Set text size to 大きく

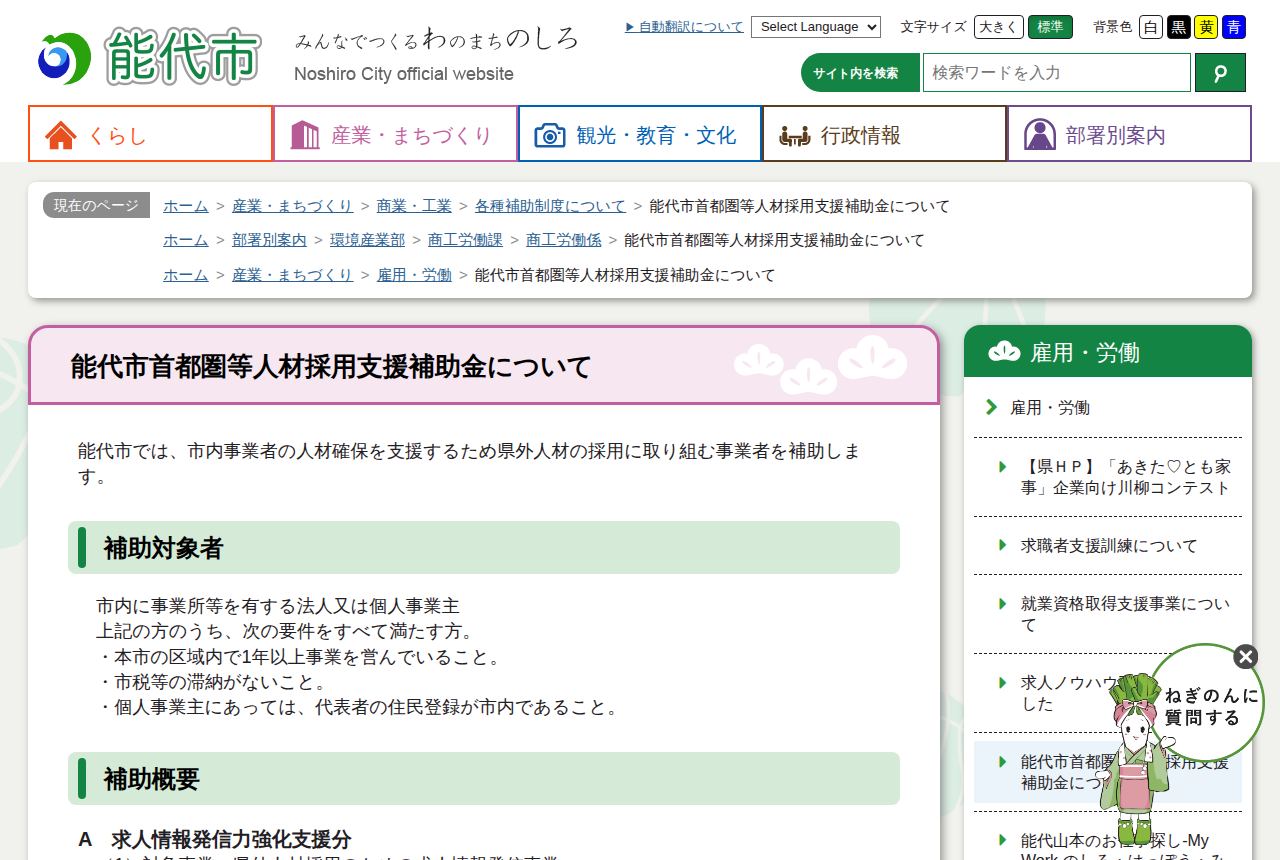[x=999, y=27]
